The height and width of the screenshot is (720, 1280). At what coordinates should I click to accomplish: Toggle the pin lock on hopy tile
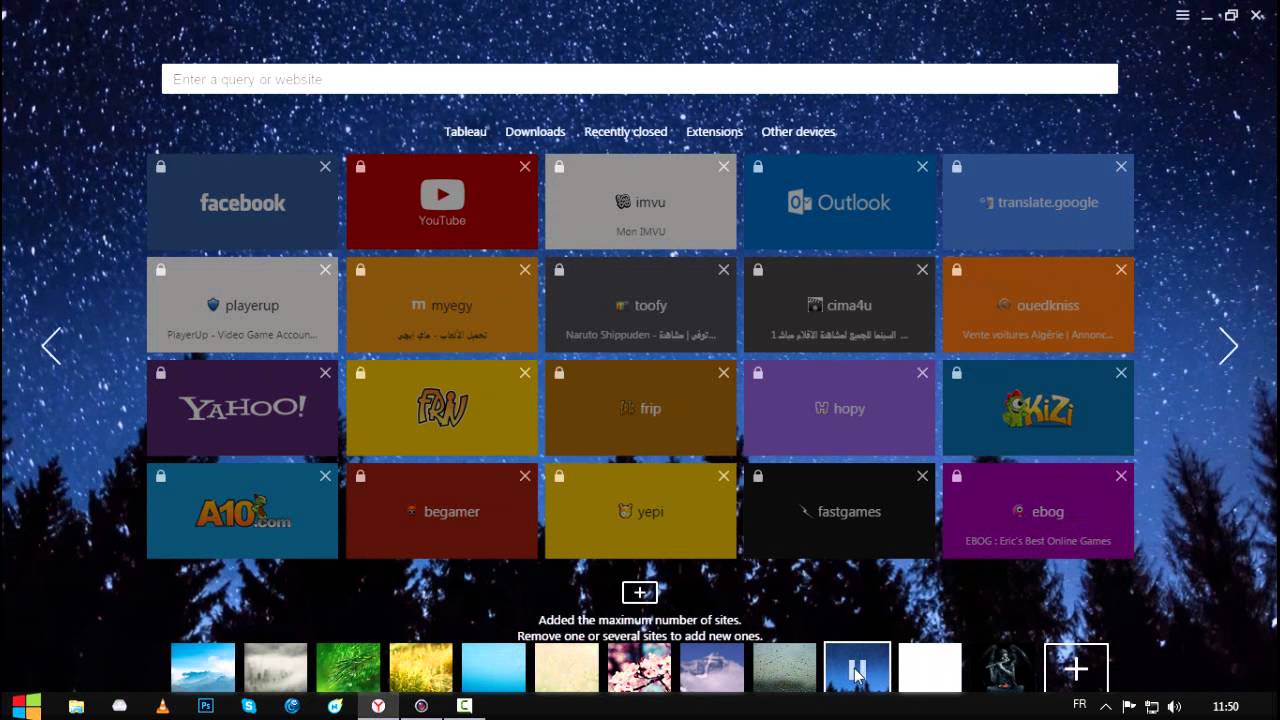(x=758, y=373)
